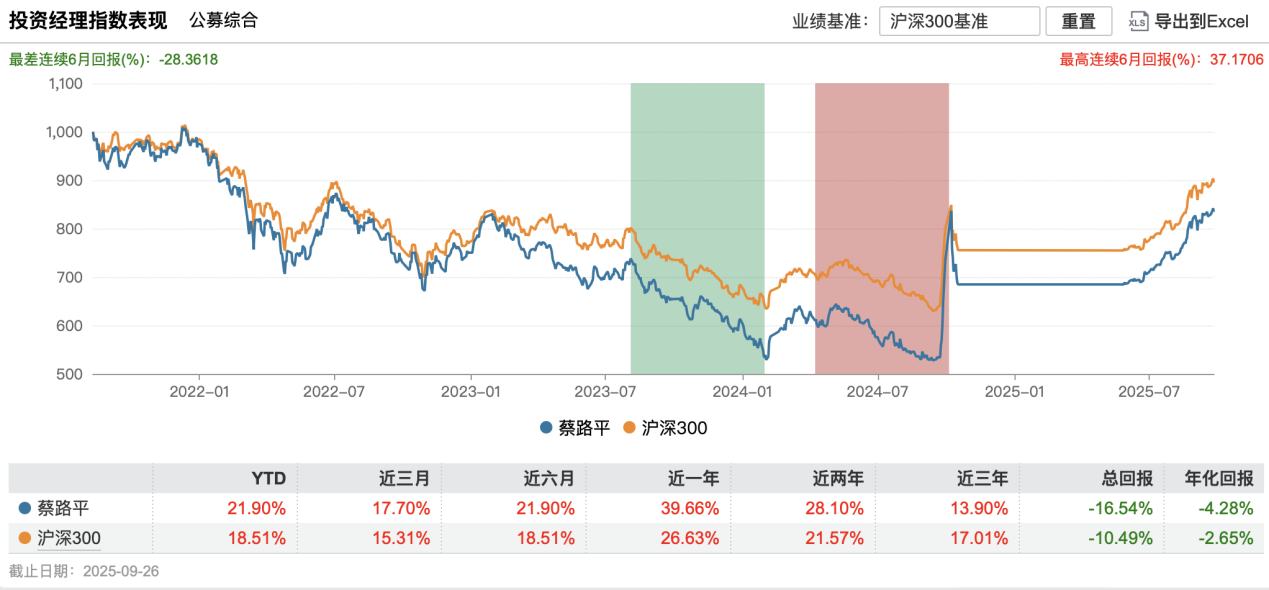The width and height of the screenshot is (1269, 590).
Task: Toggle the 蔡路平 series via its legend label
Action: click(x=582, y=428)
